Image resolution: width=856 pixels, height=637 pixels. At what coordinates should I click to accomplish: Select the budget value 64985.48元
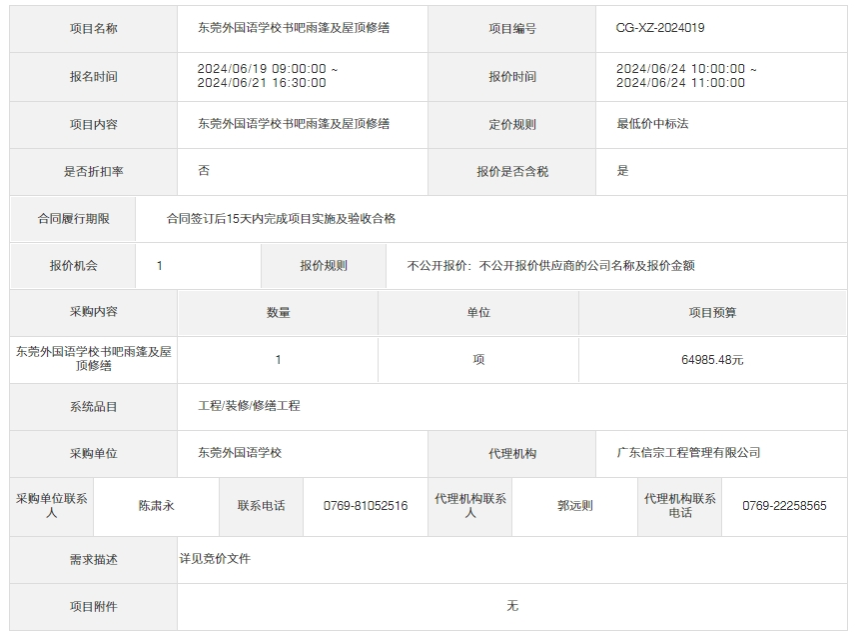click(x=712, y=360)
